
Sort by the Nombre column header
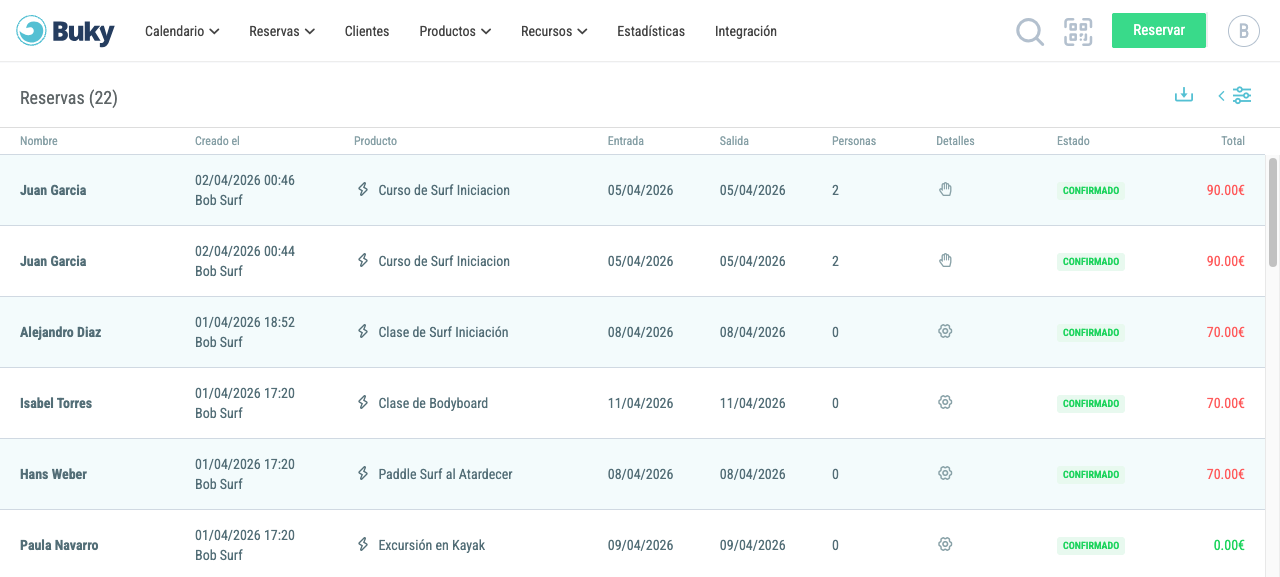tap(39, 141)
